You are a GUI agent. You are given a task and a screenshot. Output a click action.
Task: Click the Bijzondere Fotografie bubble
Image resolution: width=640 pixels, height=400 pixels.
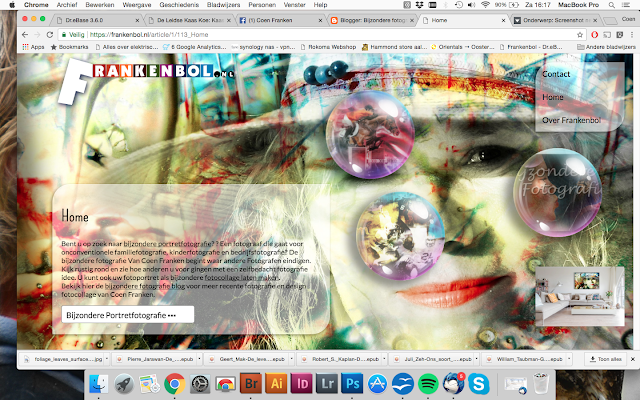click(557, 192)
